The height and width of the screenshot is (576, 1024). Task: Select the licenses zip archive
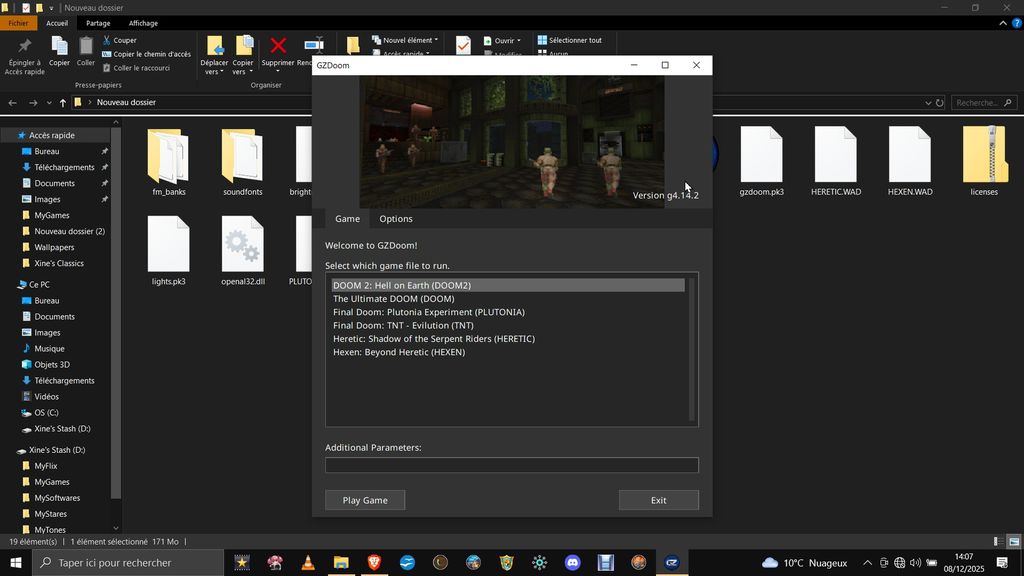[984, 162]
